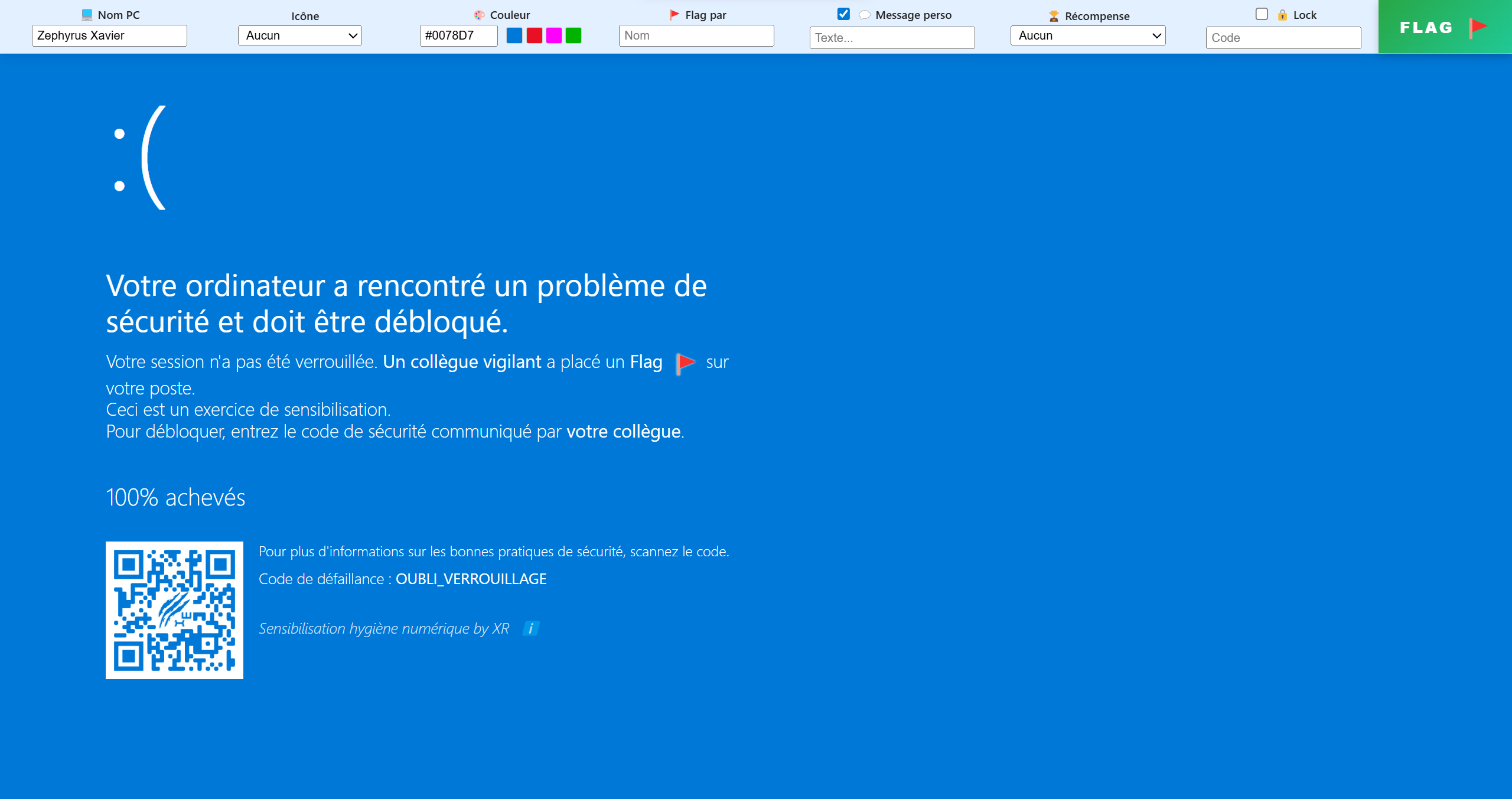This screenshot has width=1512, height=799.
Task: Click the red flag icon in the session message
Action: point(684,363)
